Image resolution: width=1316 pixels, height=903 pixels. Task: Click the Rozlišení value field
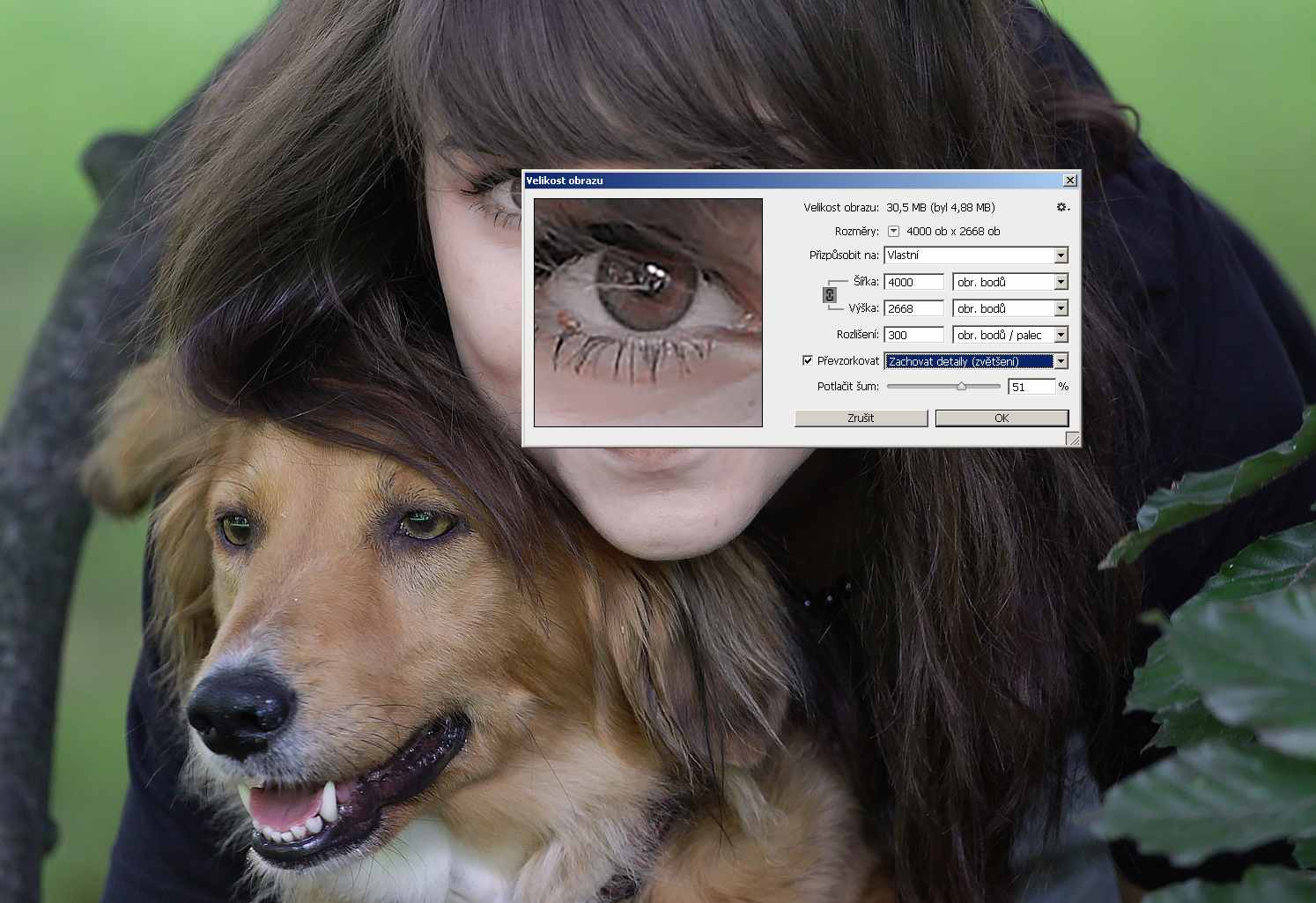coord(913,335)
